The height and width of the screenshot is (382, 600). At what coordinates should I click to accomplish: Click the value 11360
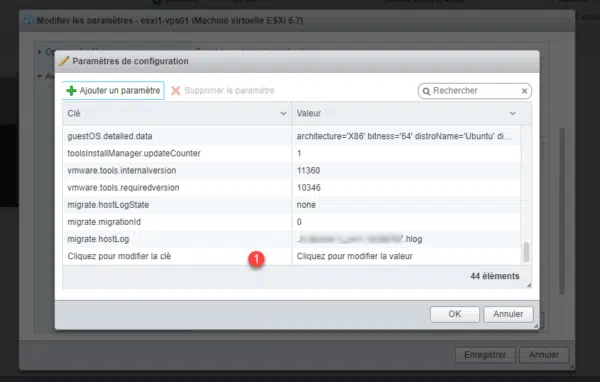click(x=308, y=171)
